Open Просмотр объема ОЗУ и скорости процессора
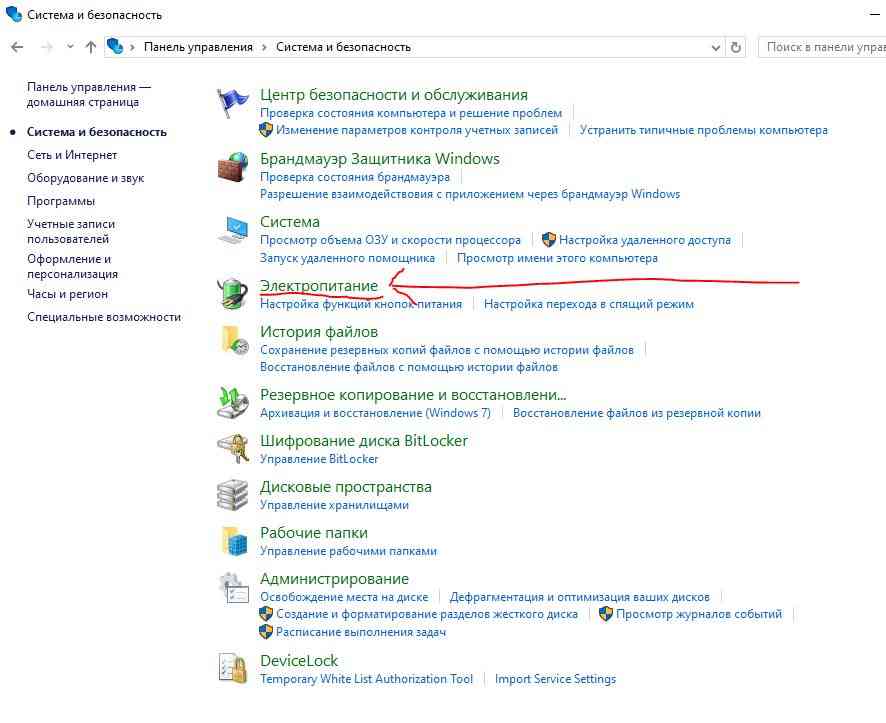The height and width of the screenshot is (723, 886). [390, 240]
